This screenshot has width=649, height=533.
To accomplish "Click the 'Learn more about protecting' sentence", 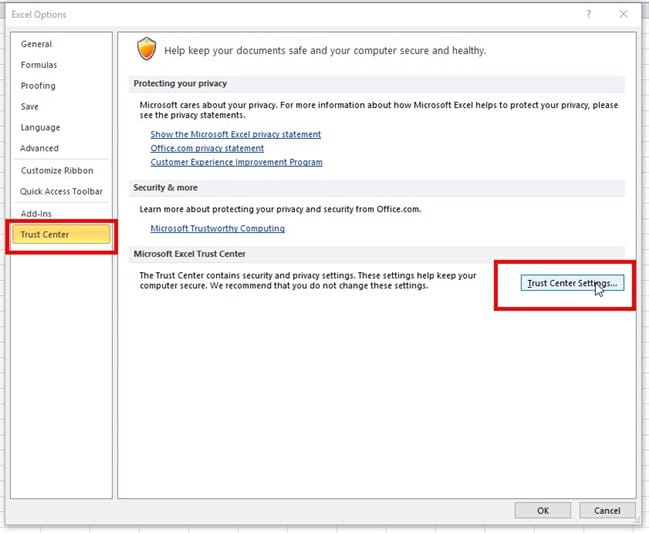I will coord(280,209).
